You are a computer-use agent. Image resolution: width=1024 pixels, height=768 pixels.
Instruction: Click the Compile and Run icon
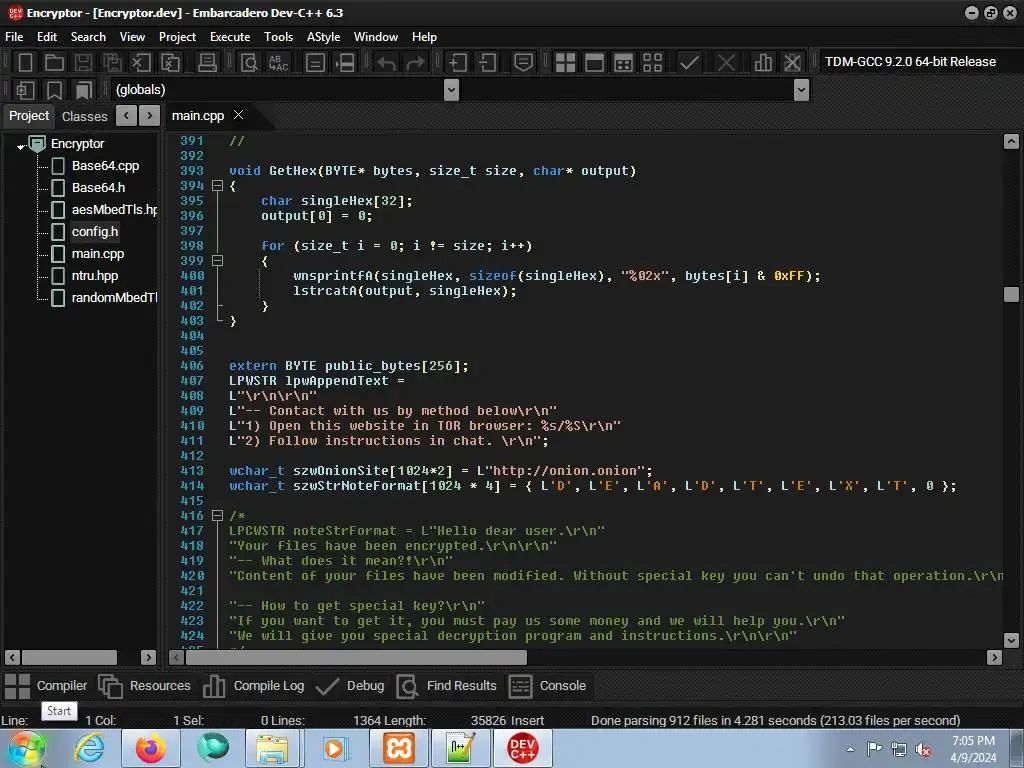[x=624, y=63]
